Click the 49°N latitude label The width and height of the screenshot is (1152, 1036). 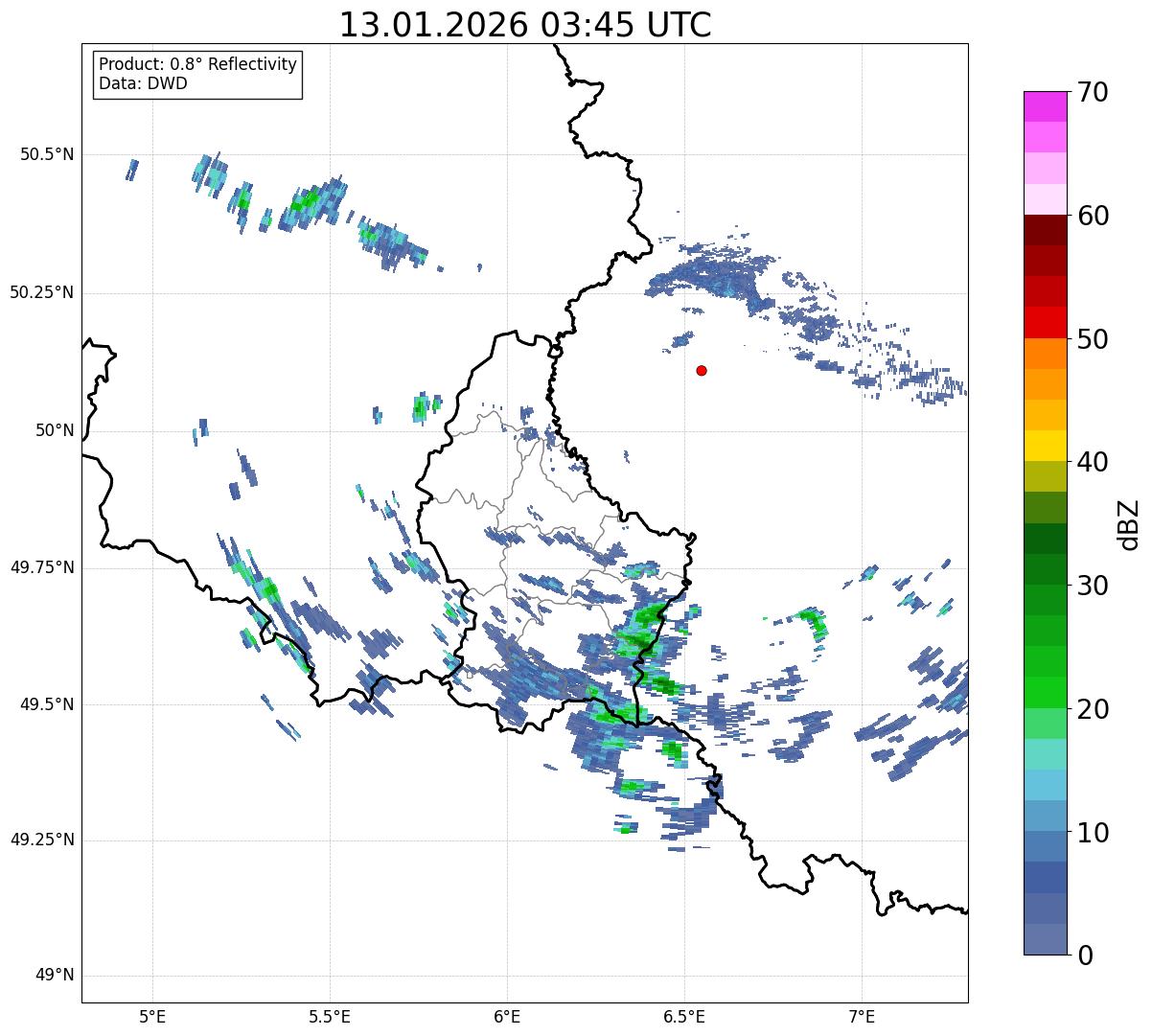pyautogui.click(x=55, y=975)
